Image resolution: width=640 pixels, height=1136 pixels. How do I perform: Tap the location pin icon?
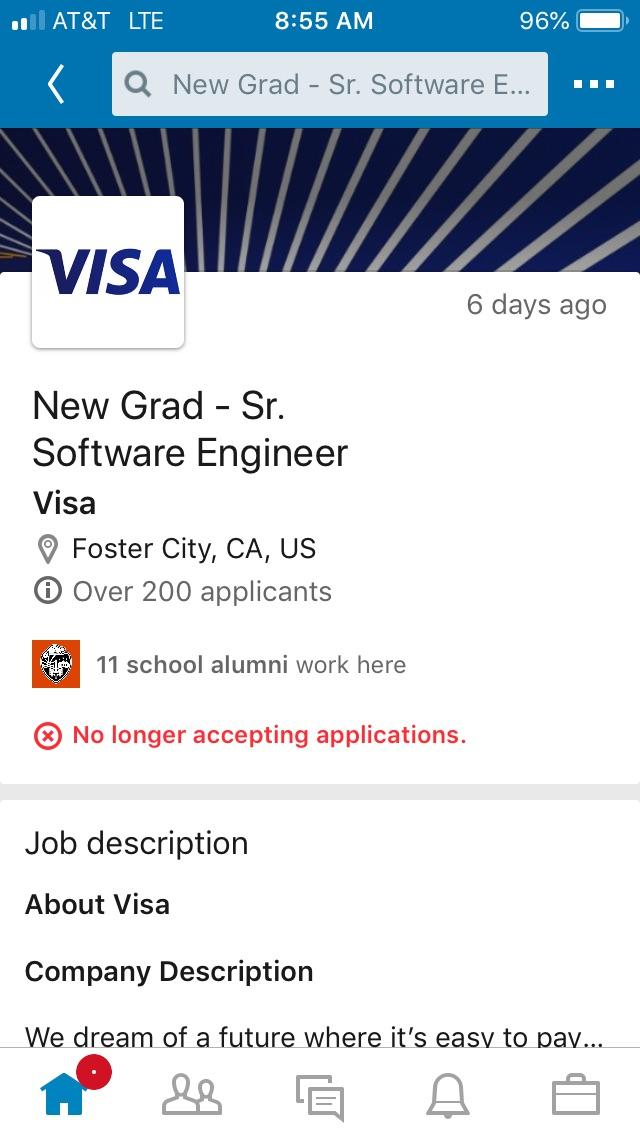[x=47, y=549]
